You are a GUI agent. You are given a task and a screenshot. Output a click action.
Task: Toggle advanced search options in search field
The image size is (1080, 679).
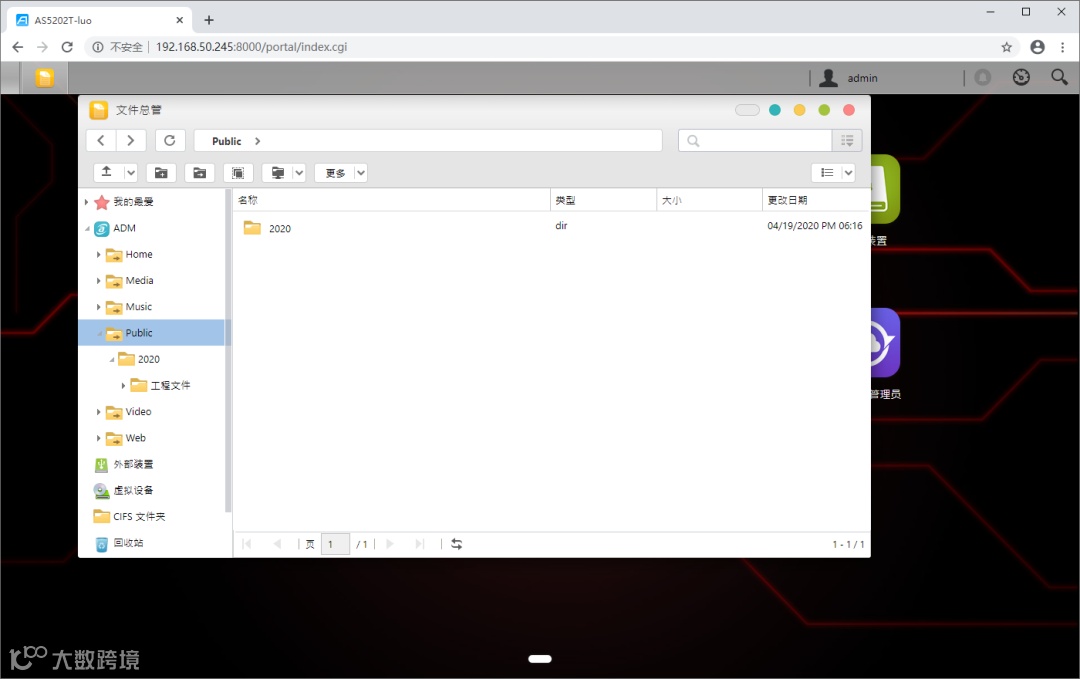coord(846,140)
